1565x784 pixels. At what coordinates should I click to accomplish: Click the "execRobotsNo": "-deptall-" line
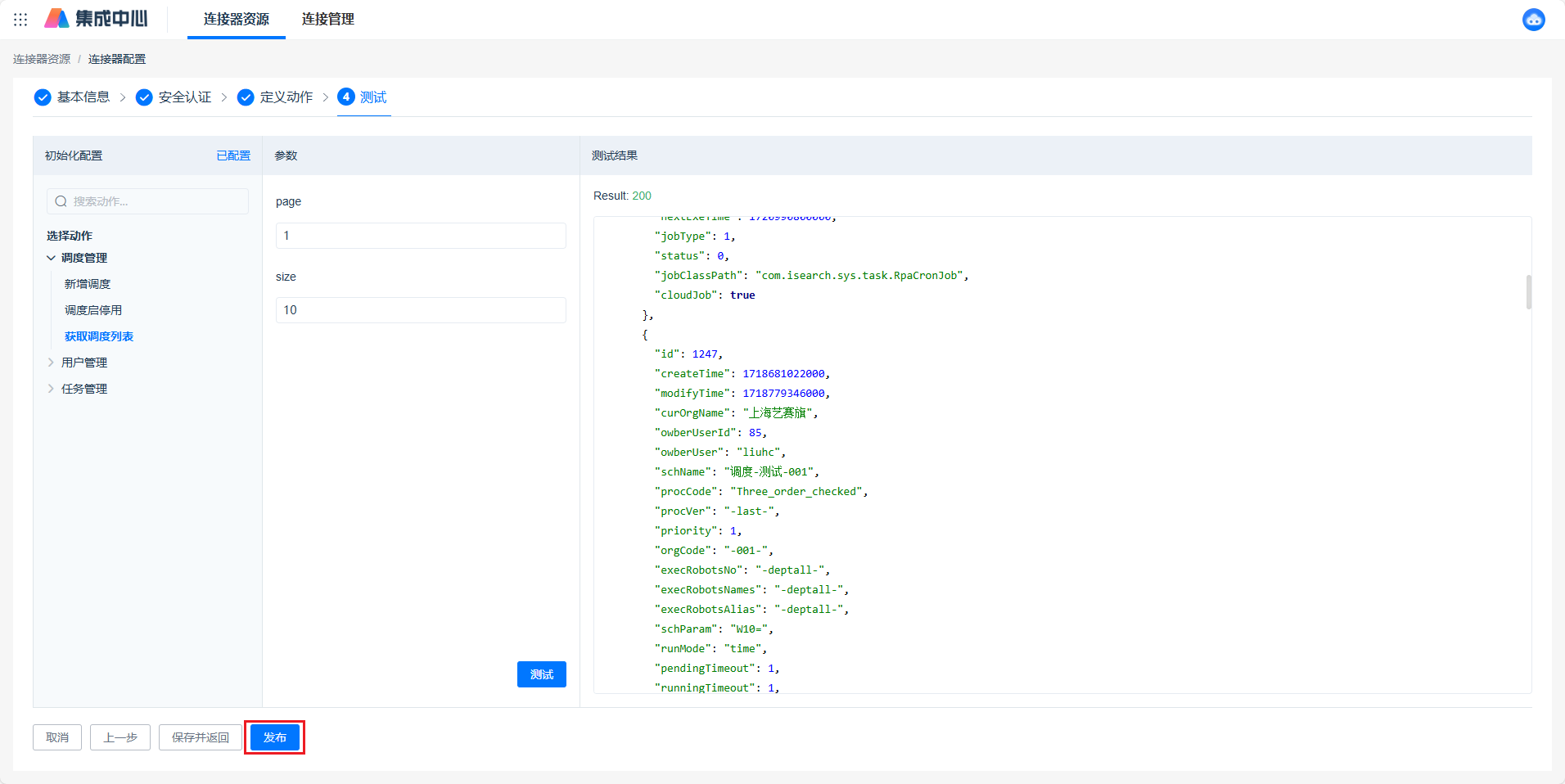742,570
